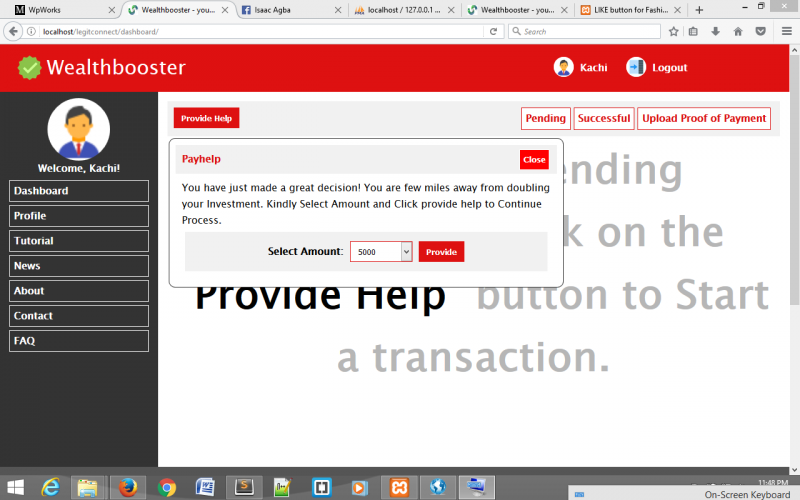
Task: Open the Contact sidebar item
Action: [x=79, y=316]
